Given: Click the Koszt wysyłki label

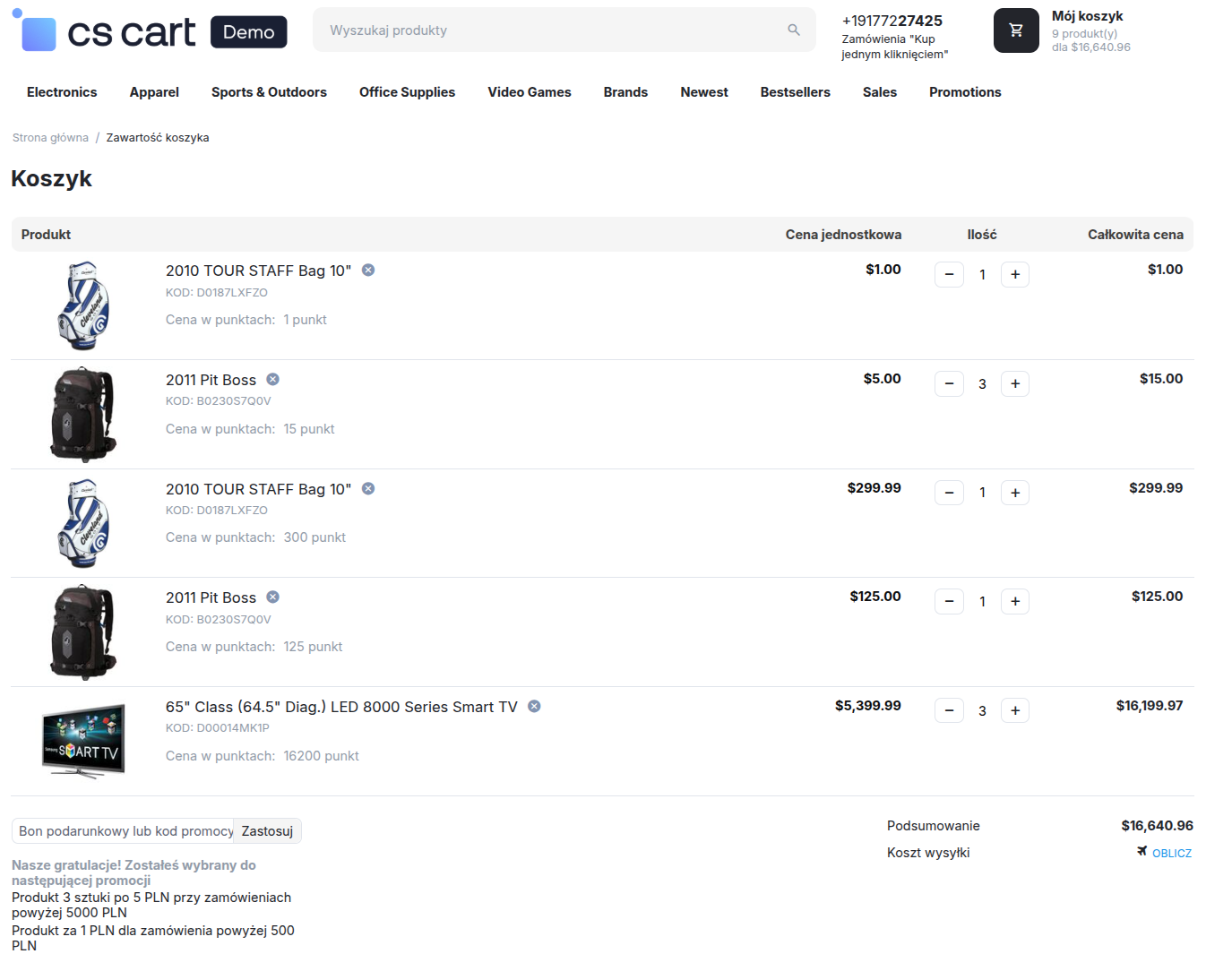Looking at the screenshot, I should [928, 853].
